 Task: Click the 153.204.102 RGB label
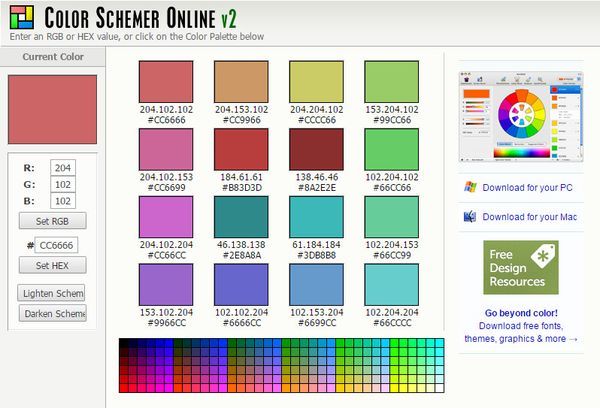point(392,109)
